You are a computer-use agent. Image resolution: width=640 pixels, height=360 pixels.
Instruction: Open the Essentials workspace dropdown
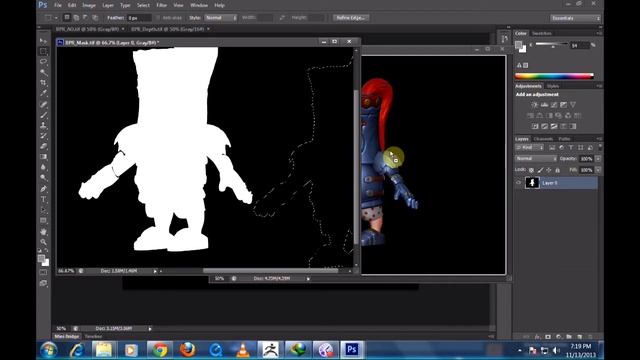tap(575, 18)
